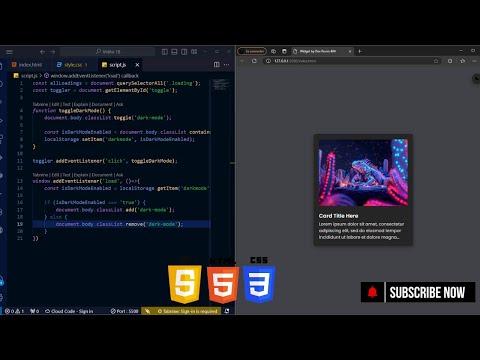This screenshot has width=480, height=360.
Task: Click the code minimap preview
Action: pyautogui.click(x=221, y=85)
